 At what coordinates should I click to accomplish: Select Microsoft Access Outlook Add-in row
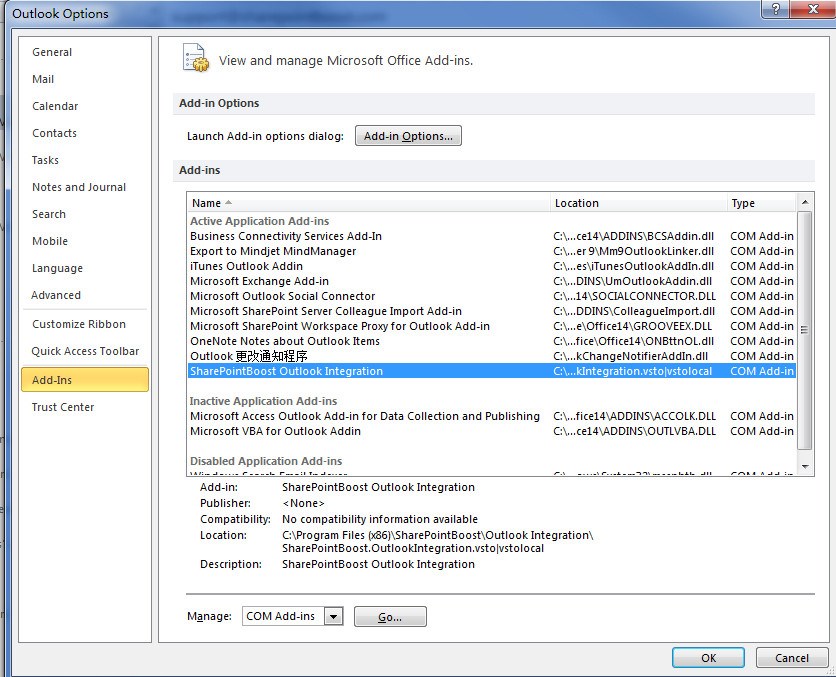[x=492, y=416]
